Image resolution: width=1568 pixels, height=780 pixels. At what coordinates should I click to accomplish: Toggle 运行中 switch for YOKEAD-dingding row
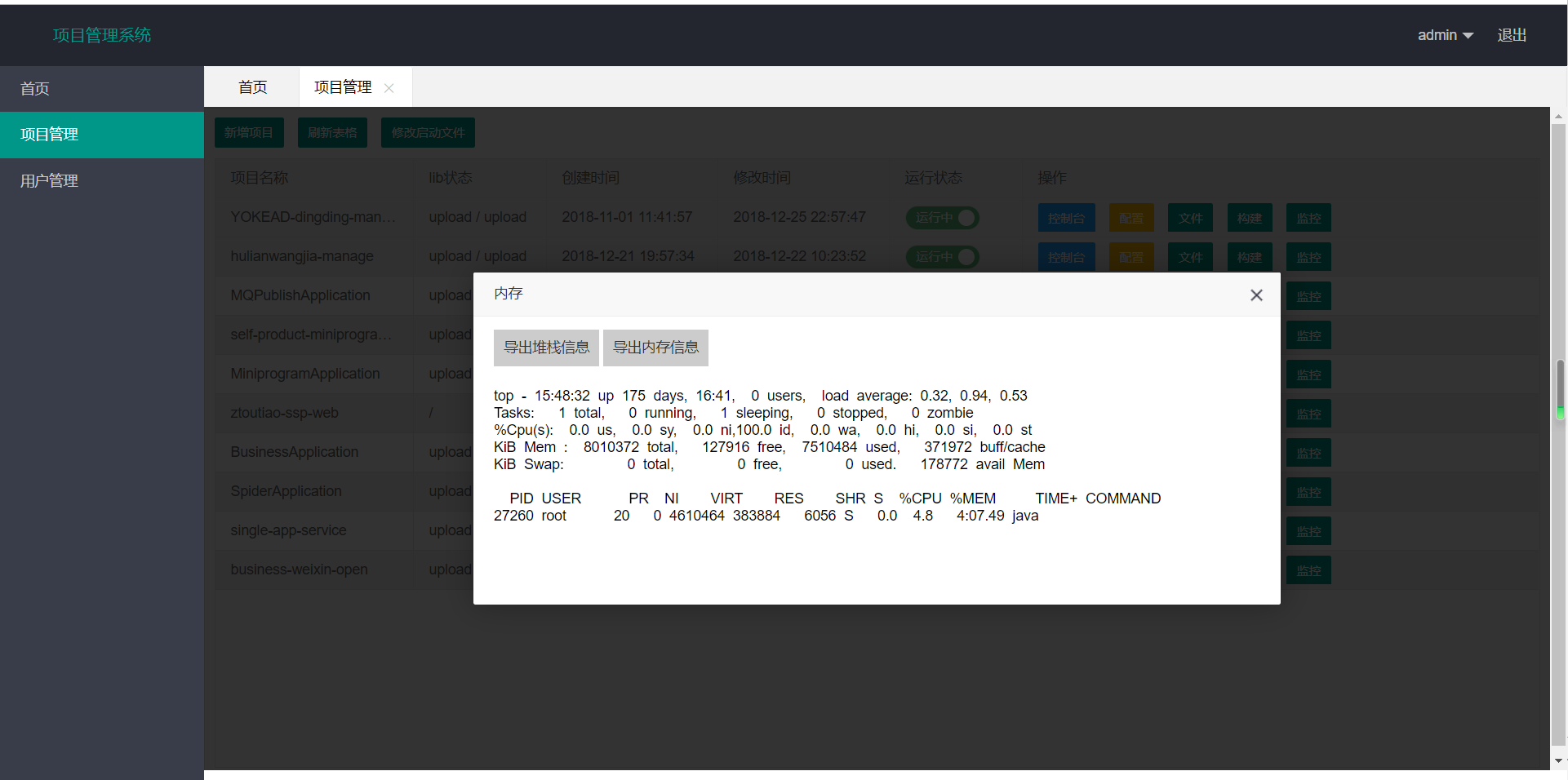[x=943, y=218]
